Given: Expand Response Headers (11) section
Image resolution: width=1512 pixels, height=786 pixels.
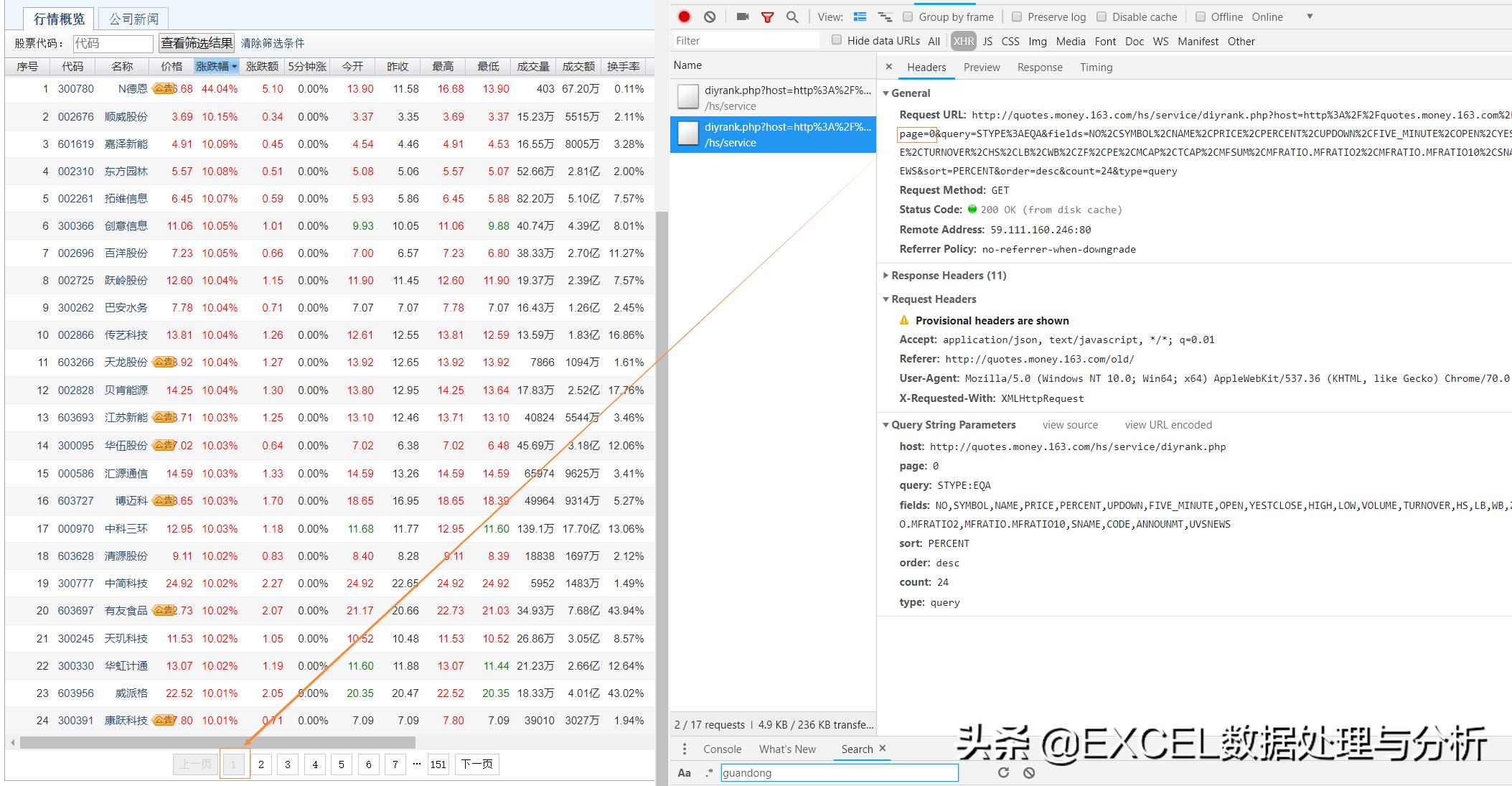Looking at the screenshot, I should pos(886,276).
